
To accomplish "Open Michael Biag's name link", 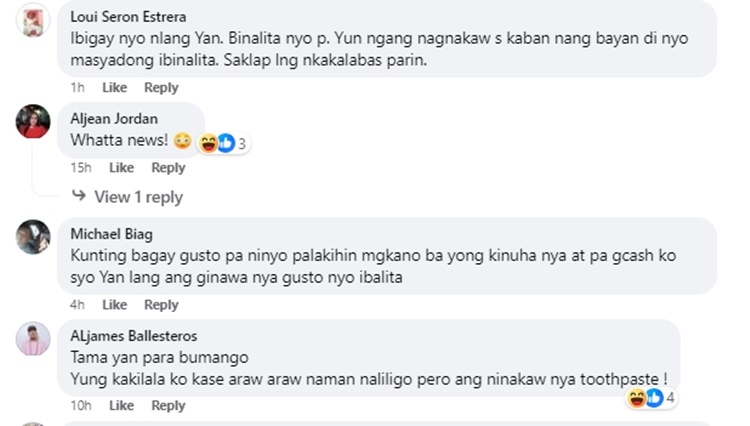I will 111,234.
